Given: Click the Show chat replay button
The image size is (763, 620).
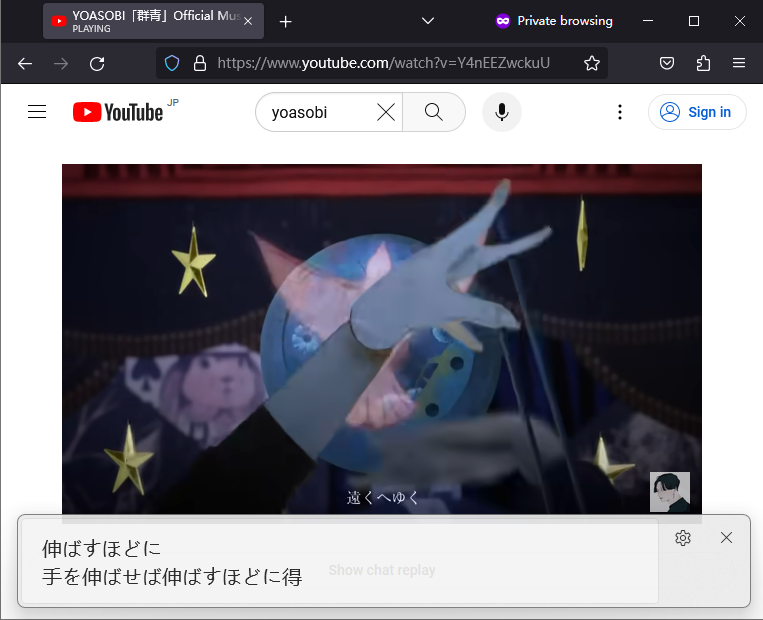Looking at the screenshot, I should tap(382, 570).
